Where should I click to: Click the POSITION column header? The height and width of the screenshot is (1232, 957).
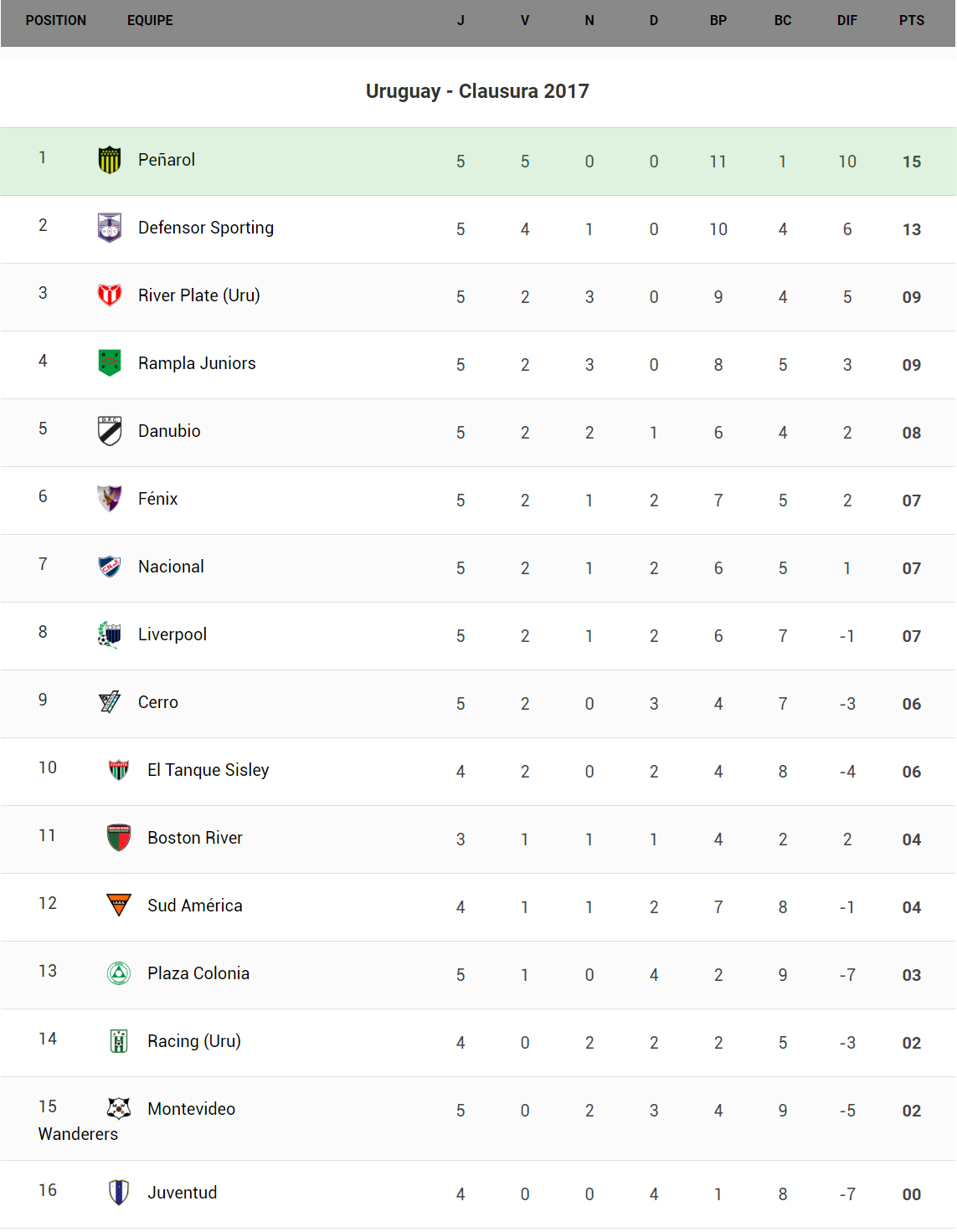(x=55, y=21)
